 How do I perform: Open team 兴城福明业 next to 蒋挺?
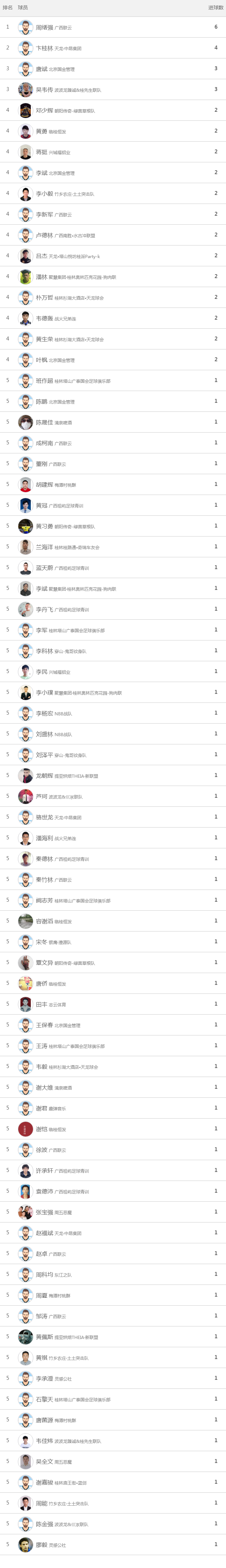[59, 153]
